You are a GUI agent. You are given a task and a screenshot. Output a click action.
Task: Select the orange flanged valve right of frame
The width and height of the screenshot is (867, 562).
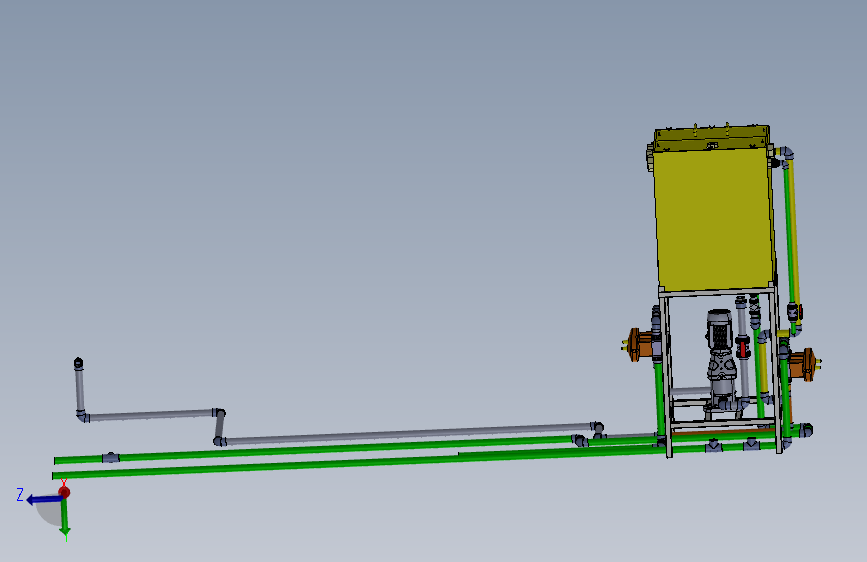[803, 364]
